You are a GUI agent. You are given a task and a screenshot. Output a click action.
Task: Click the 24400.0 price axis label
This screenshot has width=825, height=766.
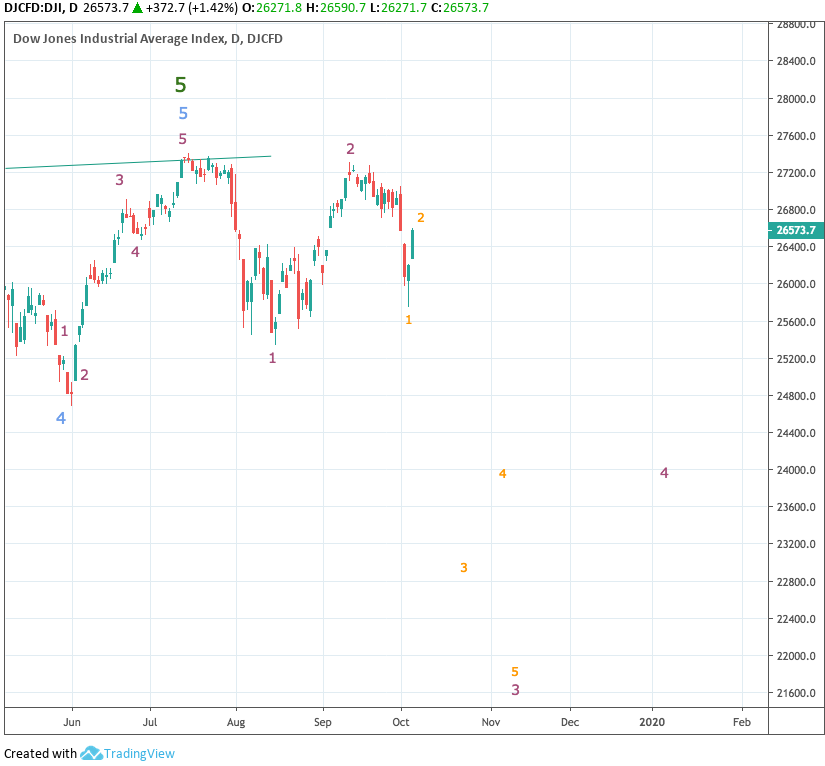797,433
